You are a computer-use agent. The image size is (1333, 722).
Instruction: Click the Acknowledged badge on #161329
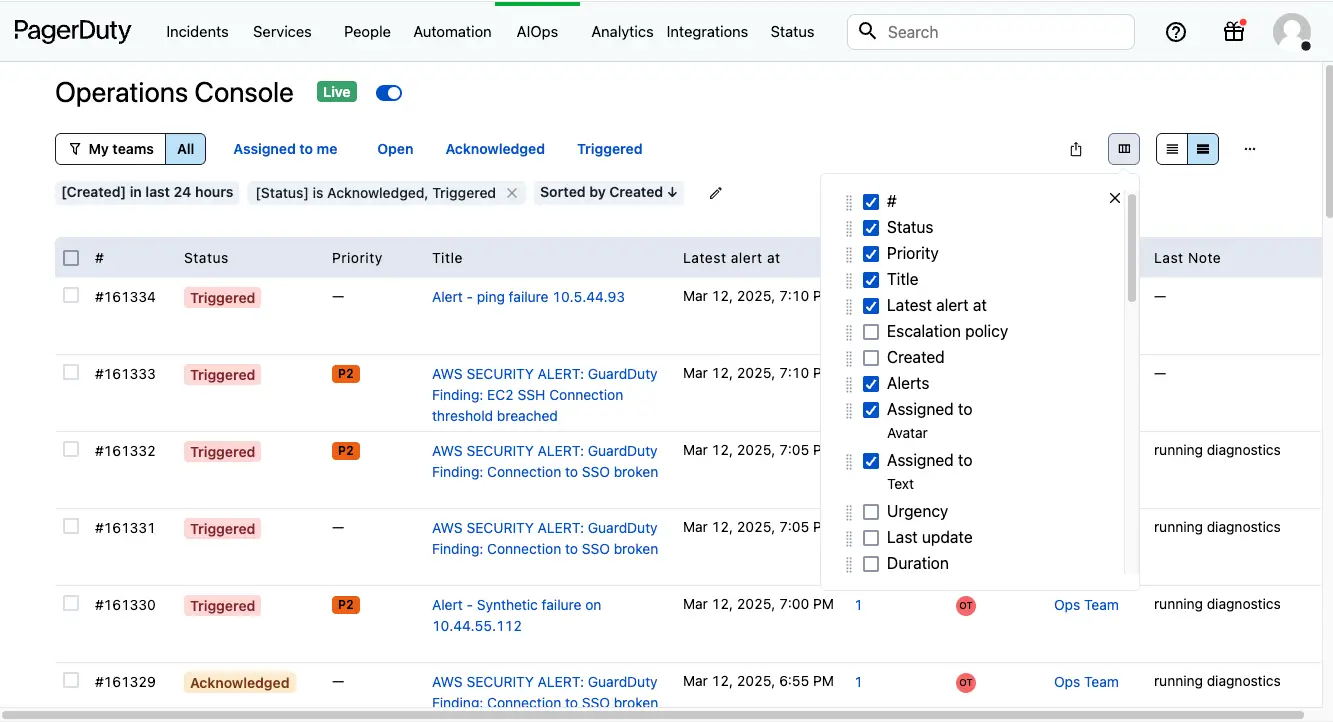coord(239,683)
